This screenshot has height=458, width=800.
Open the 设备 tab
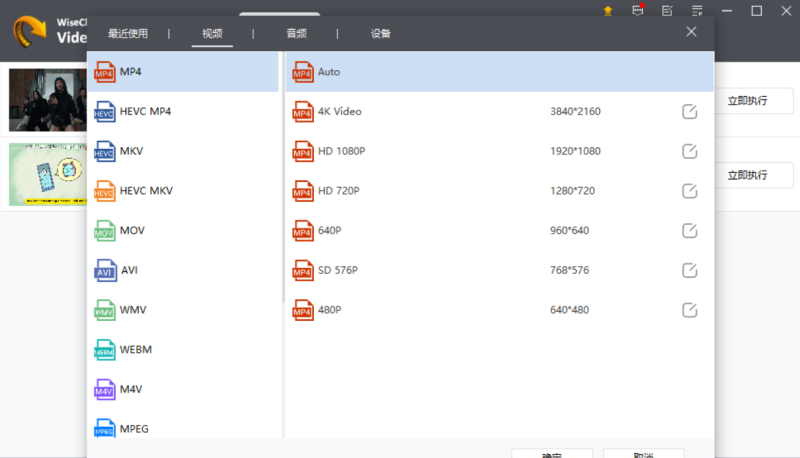click(x=380, y=33)
